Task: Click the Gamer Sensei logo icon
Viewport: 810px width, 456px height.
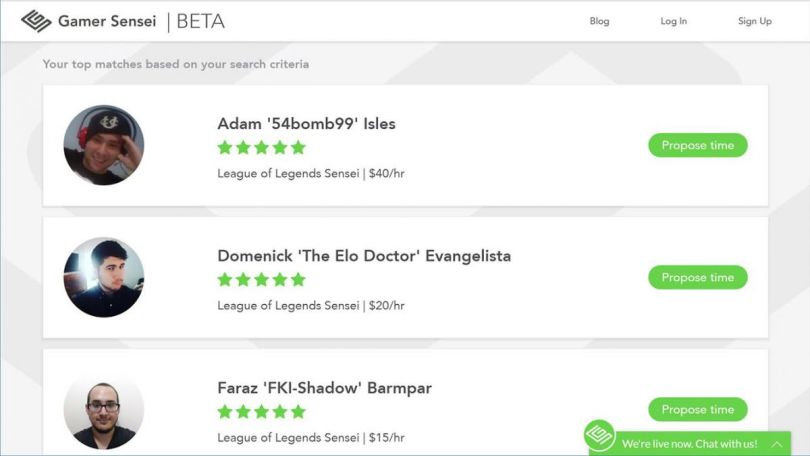Action: click(36, 21)
